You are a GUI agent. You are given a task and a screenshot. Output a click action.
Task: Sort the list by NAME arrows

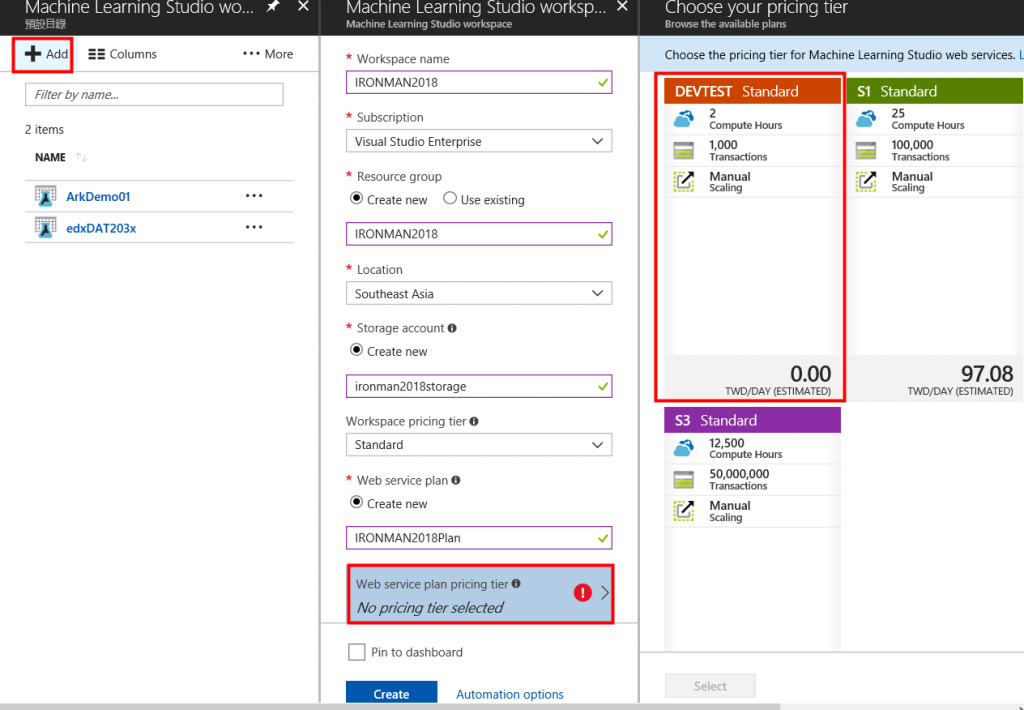pyautogui.click(x=81, y=157)
